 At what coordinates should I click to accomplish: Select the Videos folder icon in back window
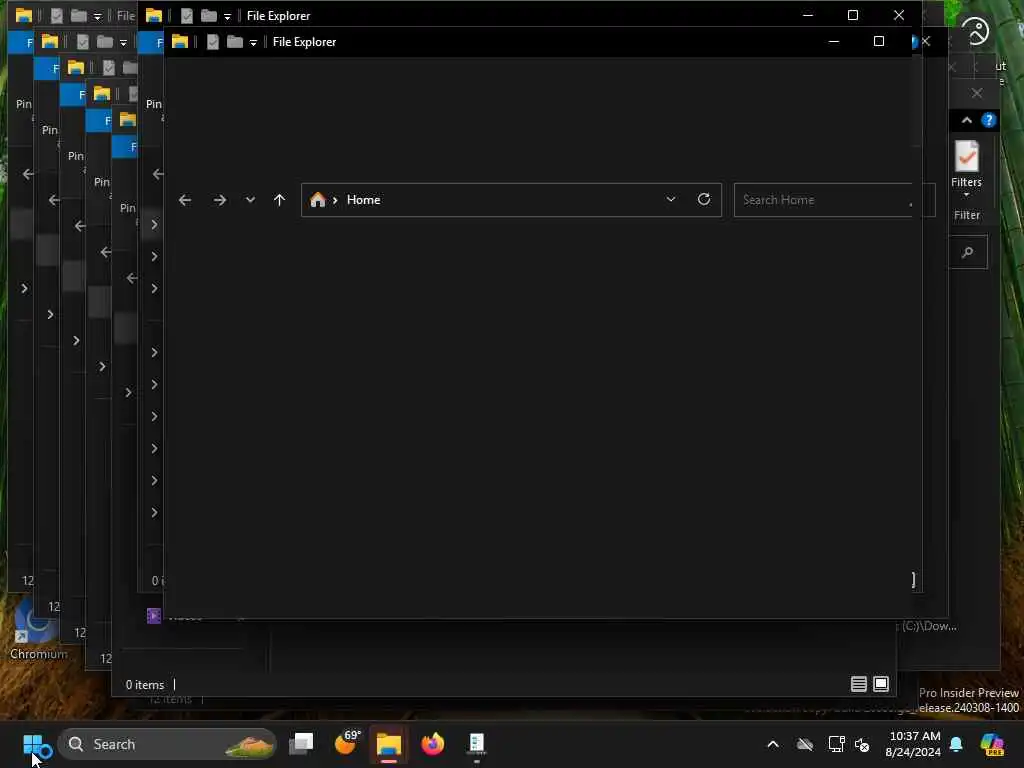coord(153,616)
